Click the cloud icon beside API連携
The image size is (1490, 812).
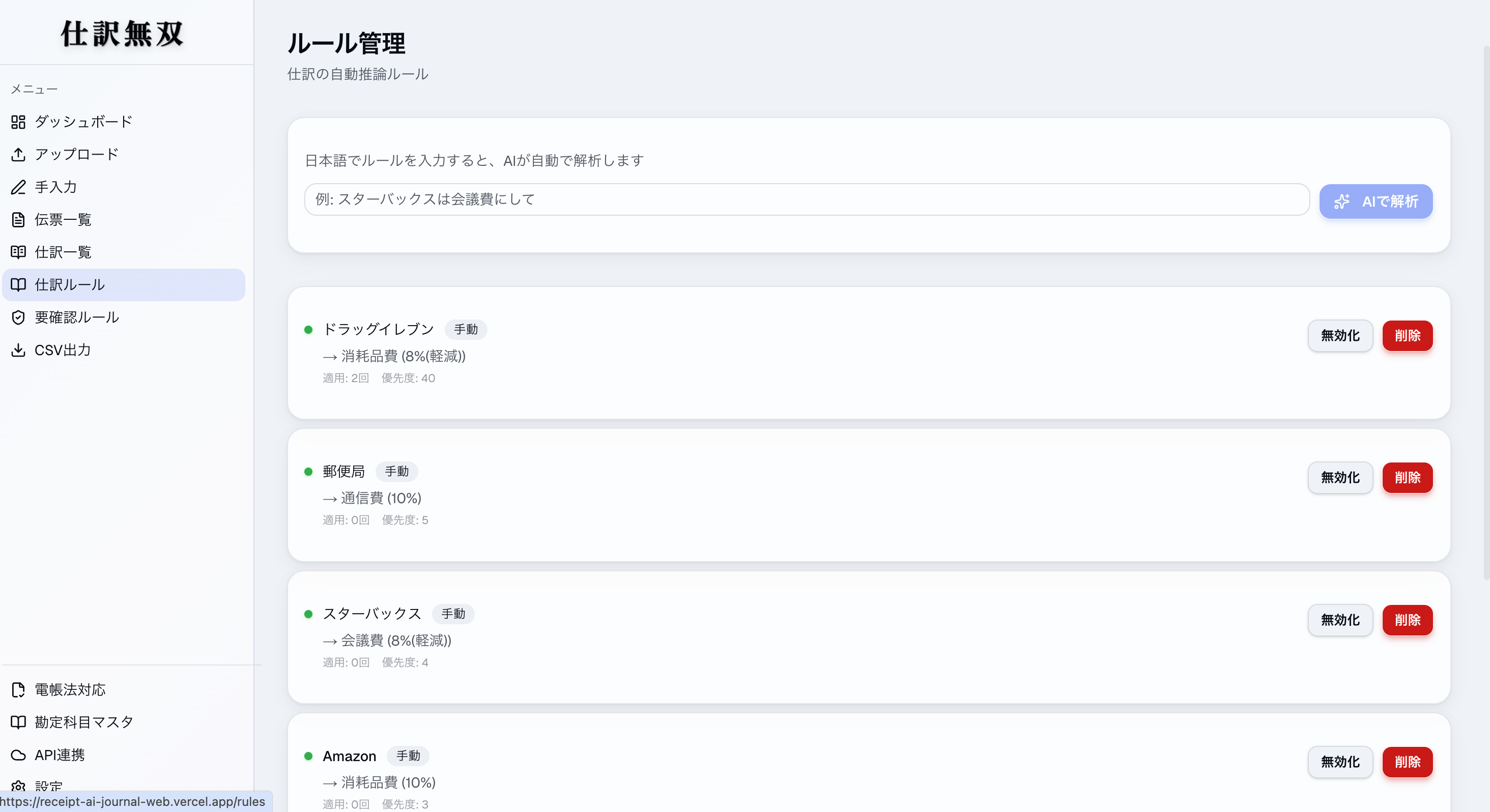(x=18, y=756)
